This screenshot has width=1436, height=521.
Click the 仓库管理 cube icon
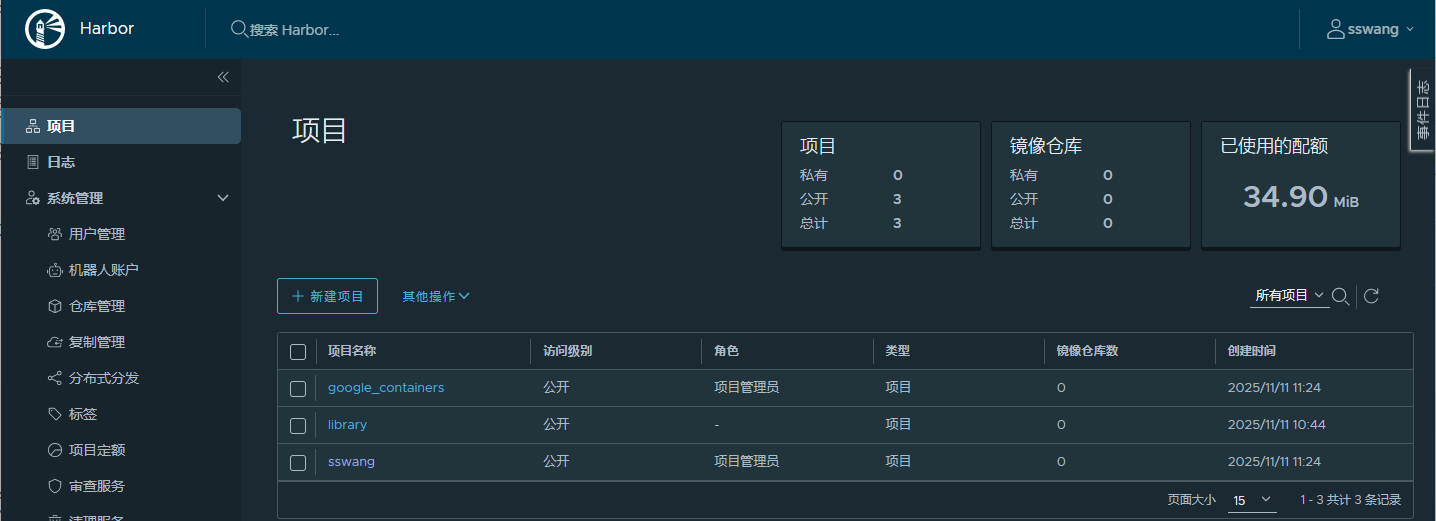(55, 306)
